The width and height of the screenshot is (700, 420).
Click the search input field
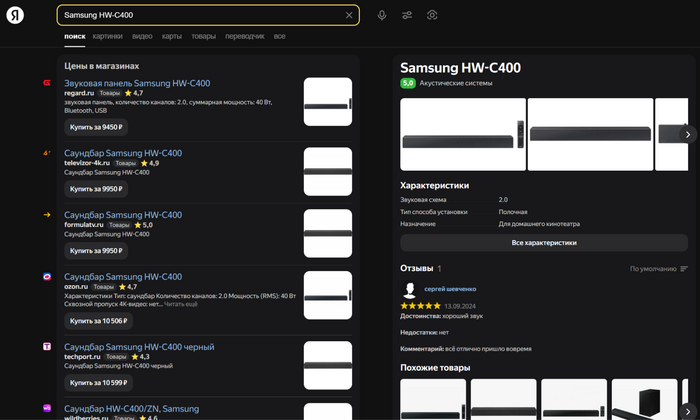click(x=200, y=15)
